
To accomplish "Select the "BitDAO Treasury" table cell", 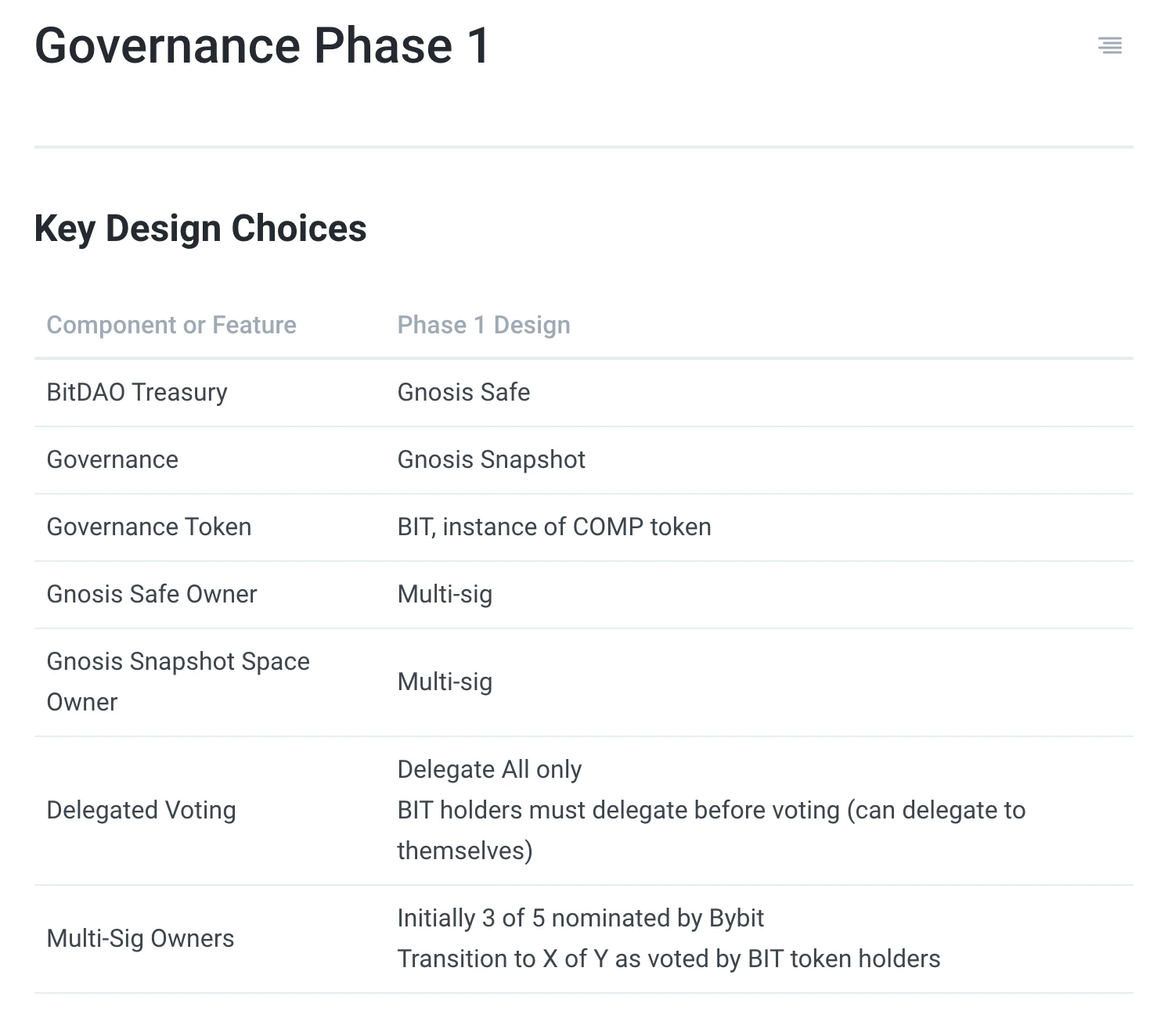I will click(137, 392).
